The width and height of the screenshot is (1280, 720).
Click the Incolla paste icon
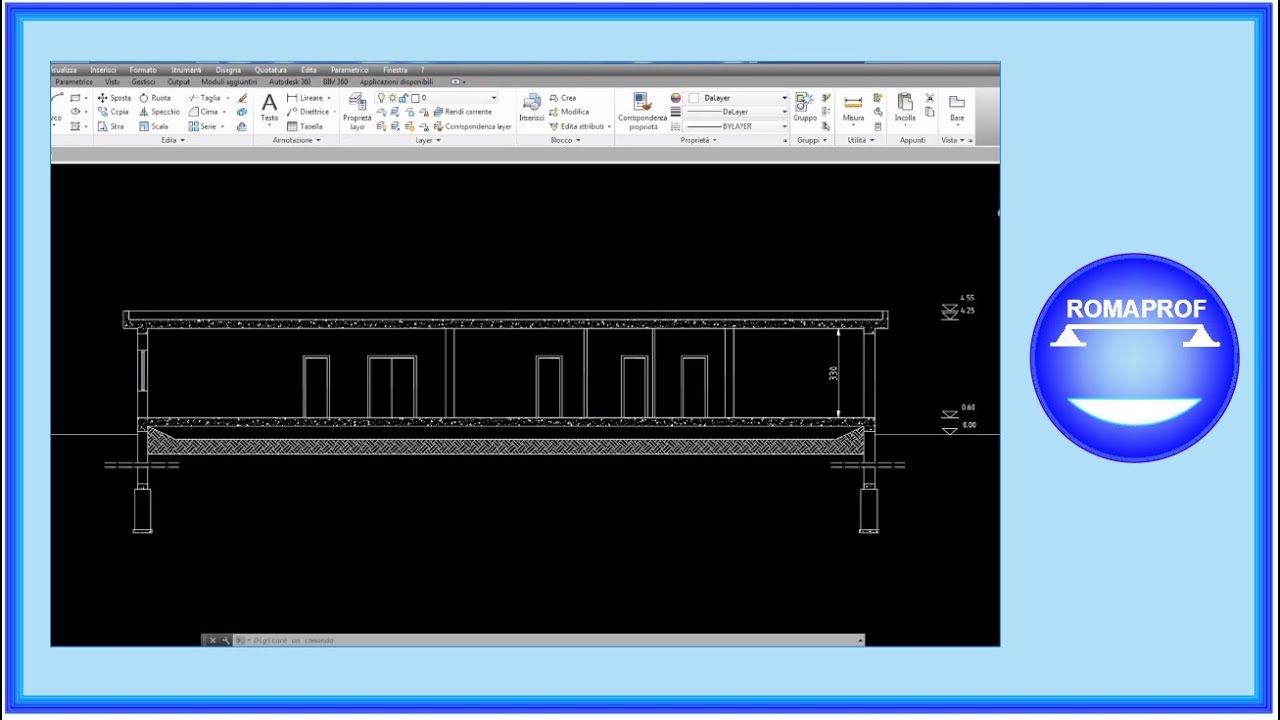905,108
